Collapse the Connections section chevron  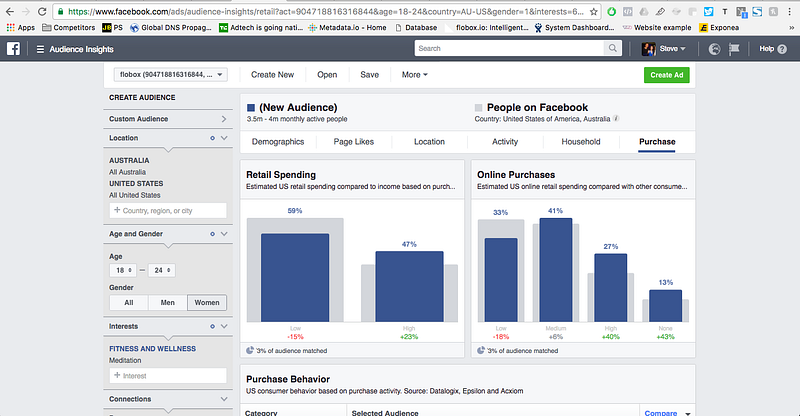pos(224,399)
